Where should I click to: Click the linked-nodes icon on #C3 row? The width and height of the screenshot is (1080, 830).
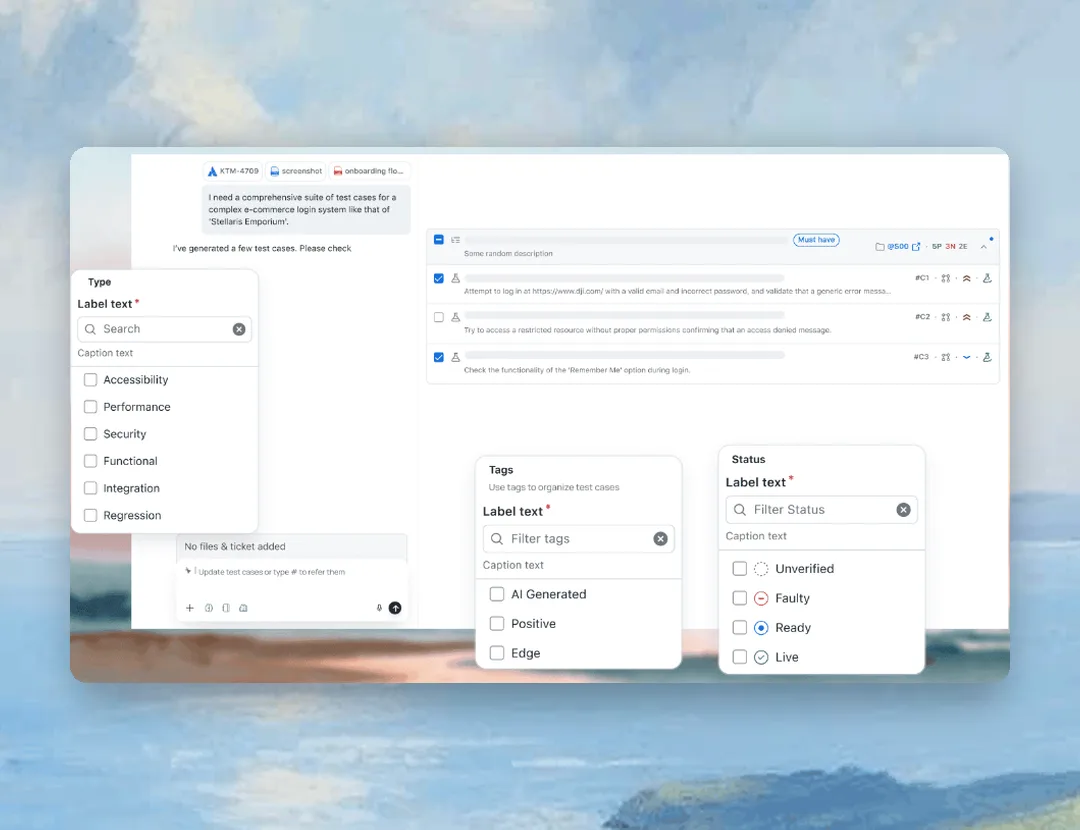click(946, 357)
